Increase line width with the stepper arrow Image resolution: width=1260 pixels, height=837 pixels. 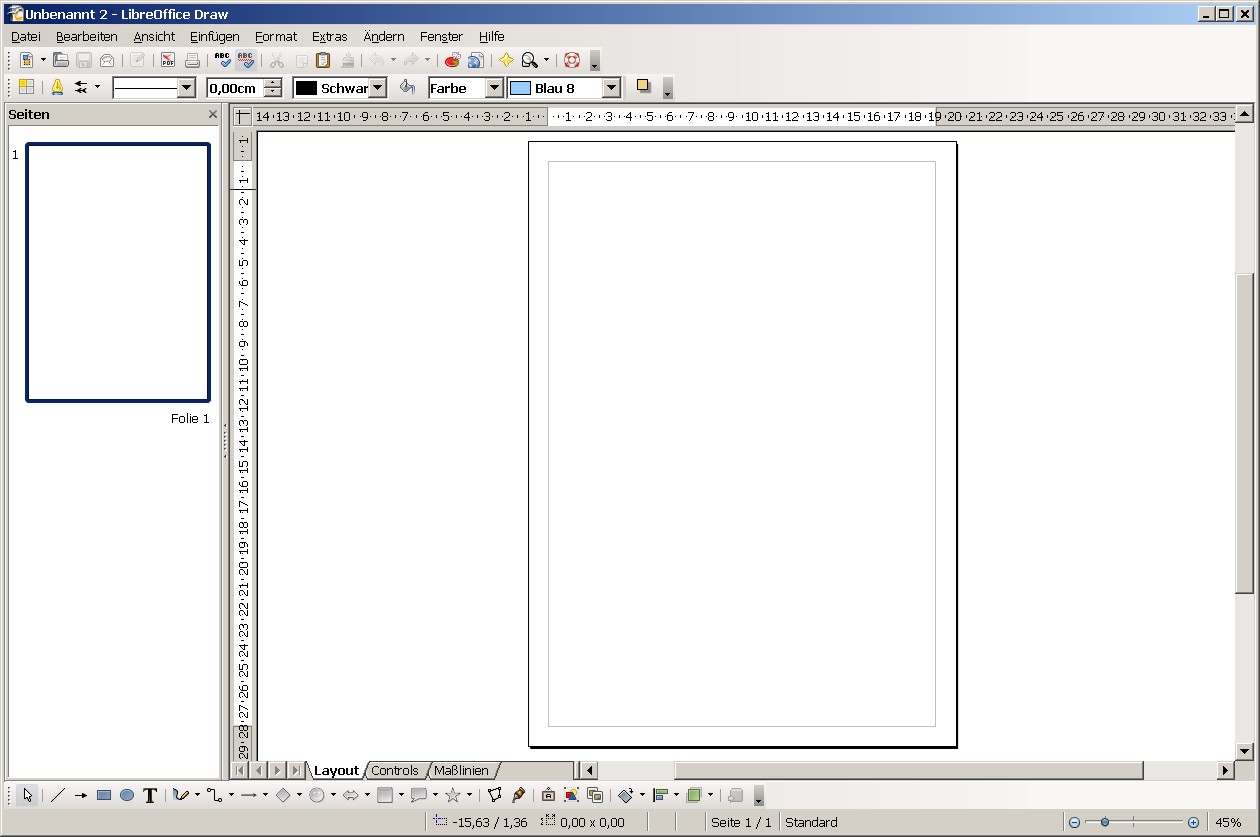(271, 83)
